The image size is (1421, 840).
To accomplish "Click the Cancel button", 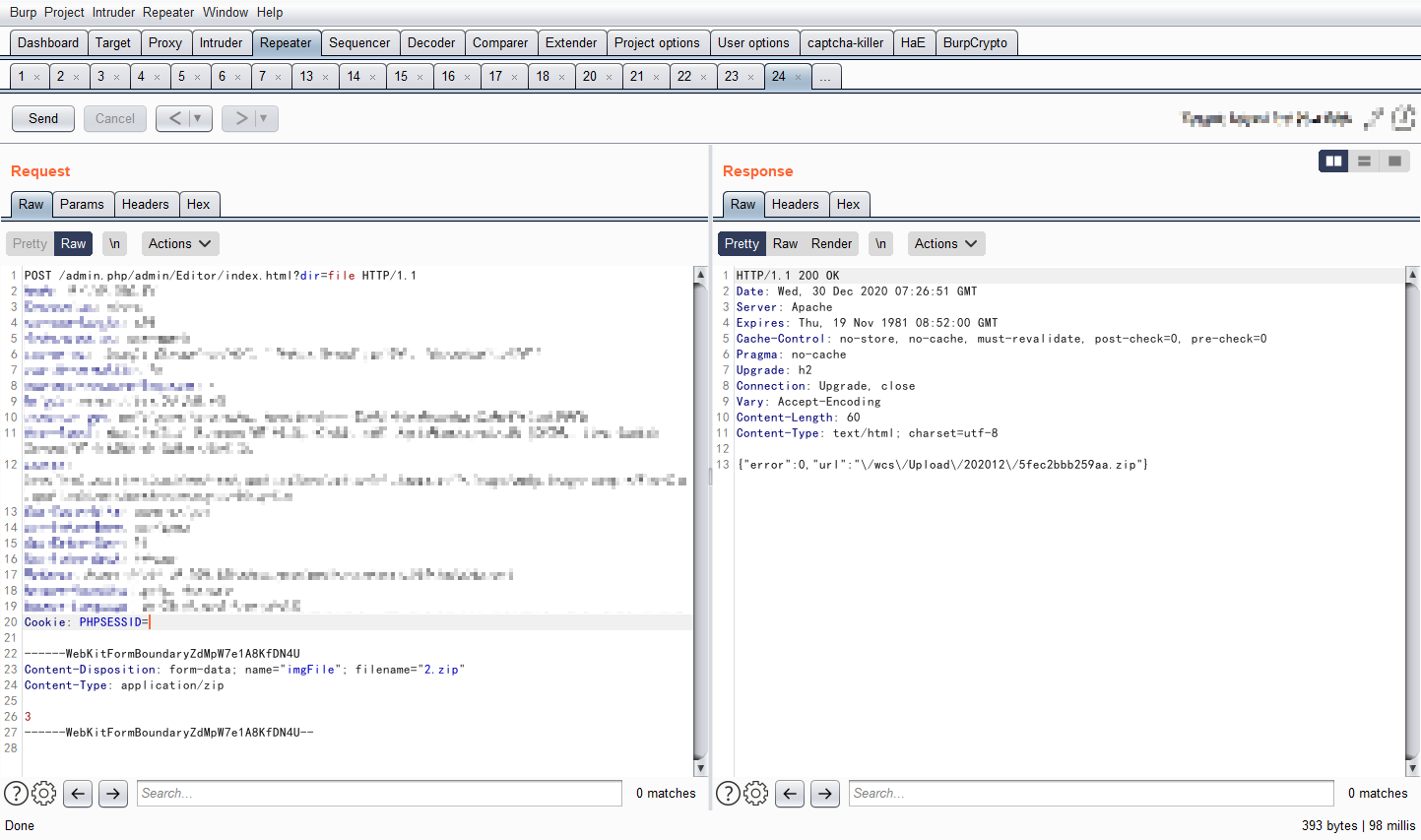I will click(115, 118).
